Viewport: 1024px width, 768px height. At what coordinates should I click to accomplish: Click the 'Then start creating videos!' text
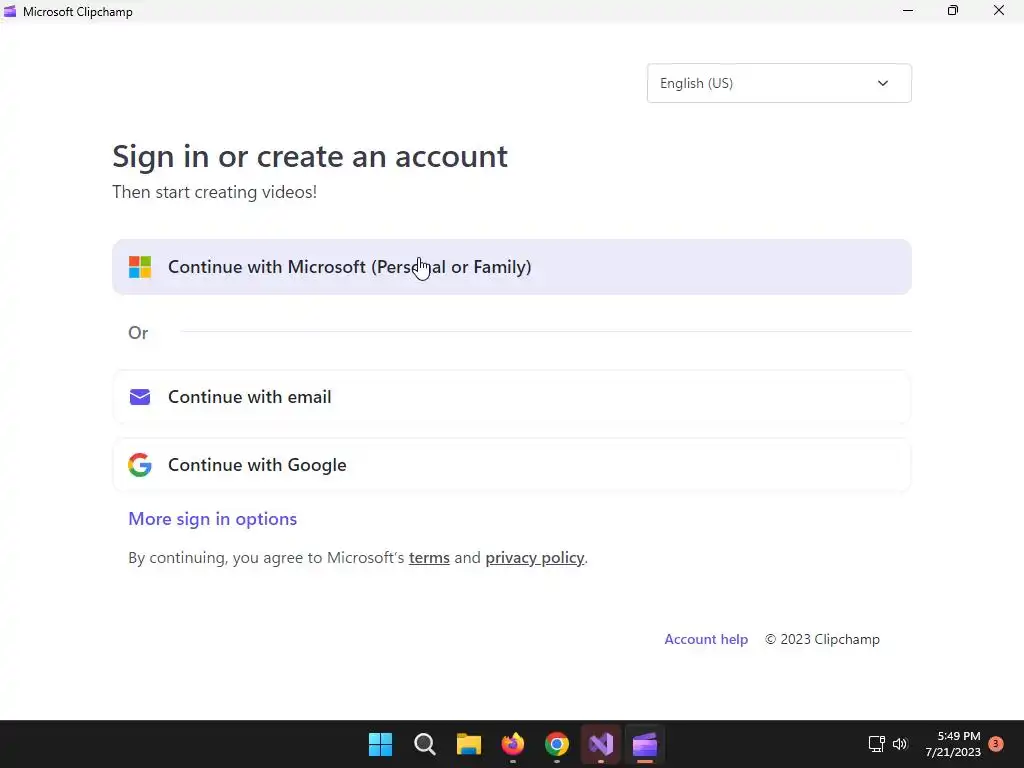click(214, 192)
